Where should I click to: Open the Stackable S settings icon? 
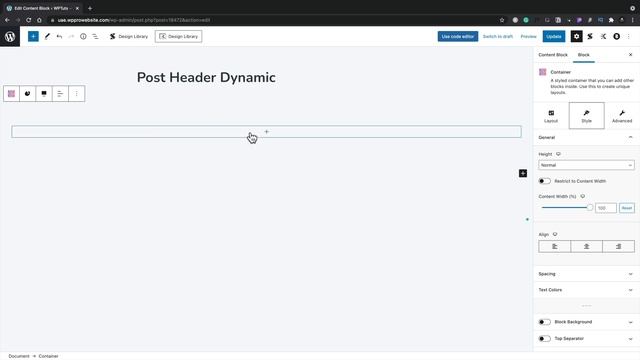pos(590,36)
